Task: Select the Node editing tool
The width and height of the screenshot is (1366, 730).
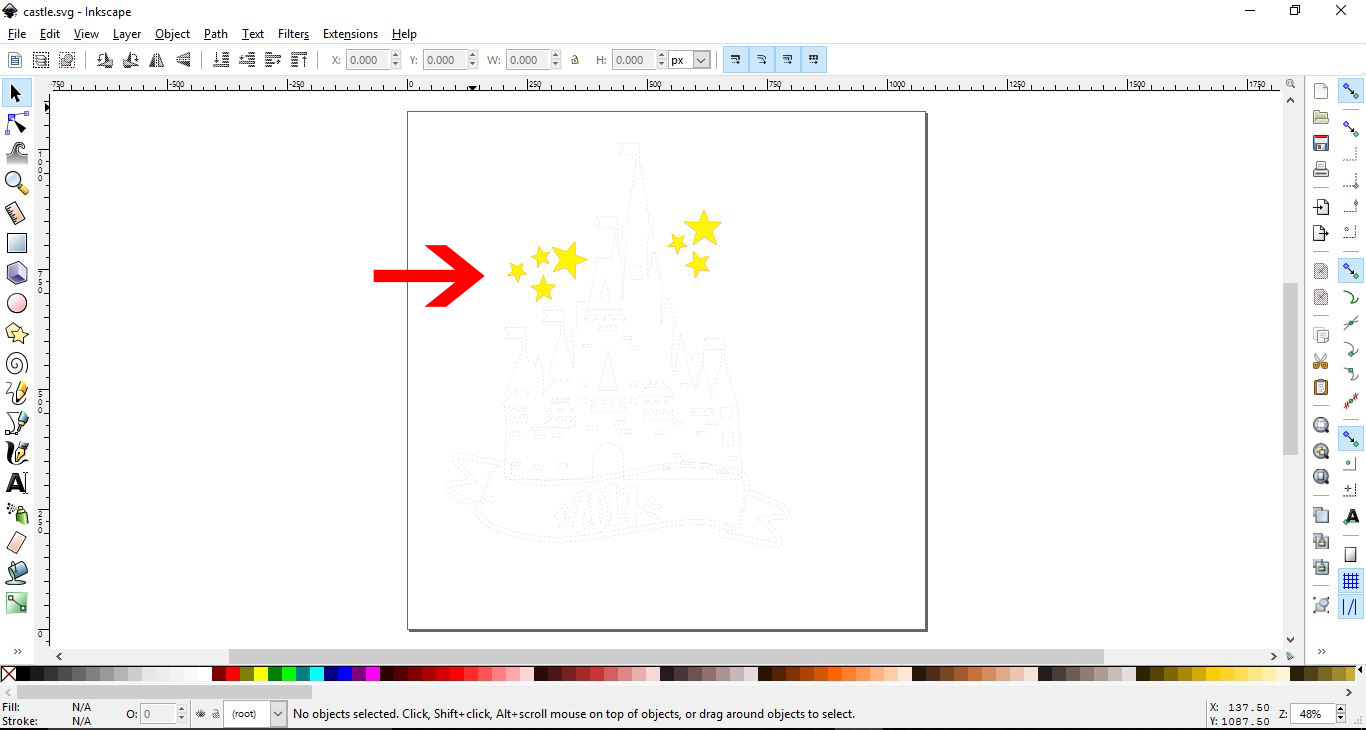Action: tap(16, 123)
